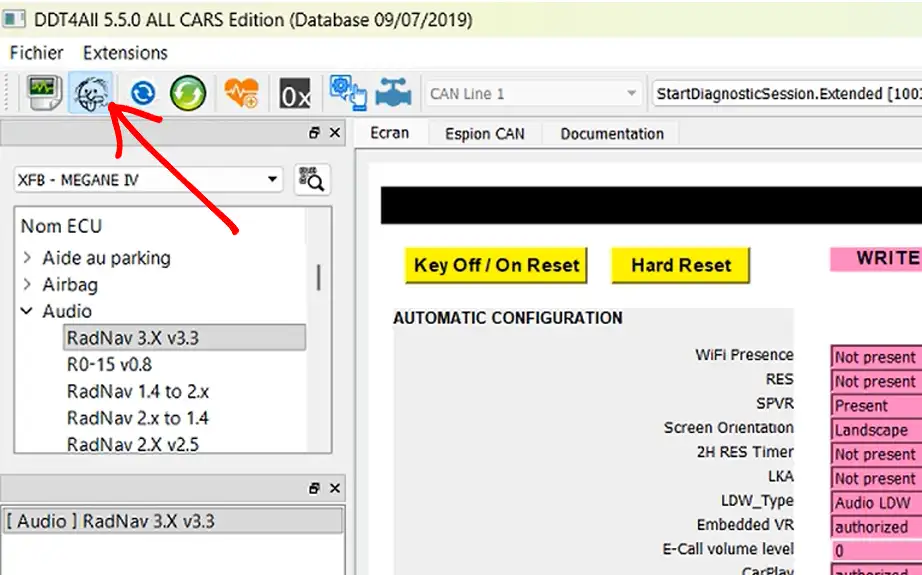Open the LDW_Type Audio LDW field
The width and height of the screenshot is (922, 575).
coord(876,503)
